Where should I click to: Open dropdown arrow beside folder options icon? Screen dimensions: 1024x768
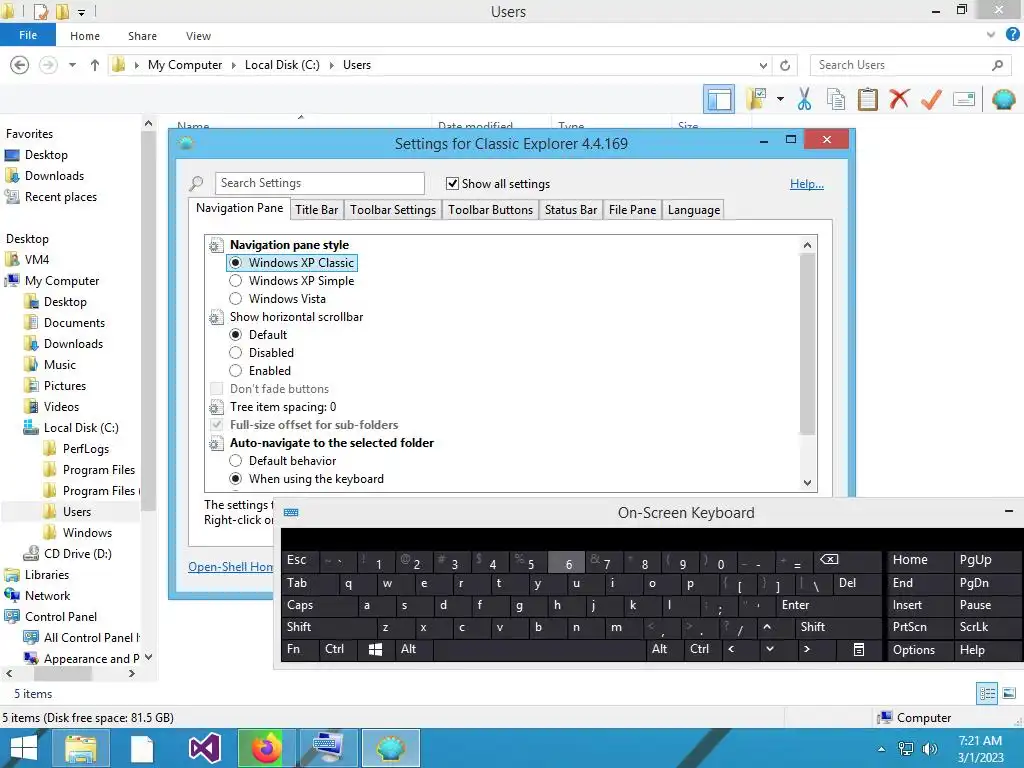pos(780,99)
